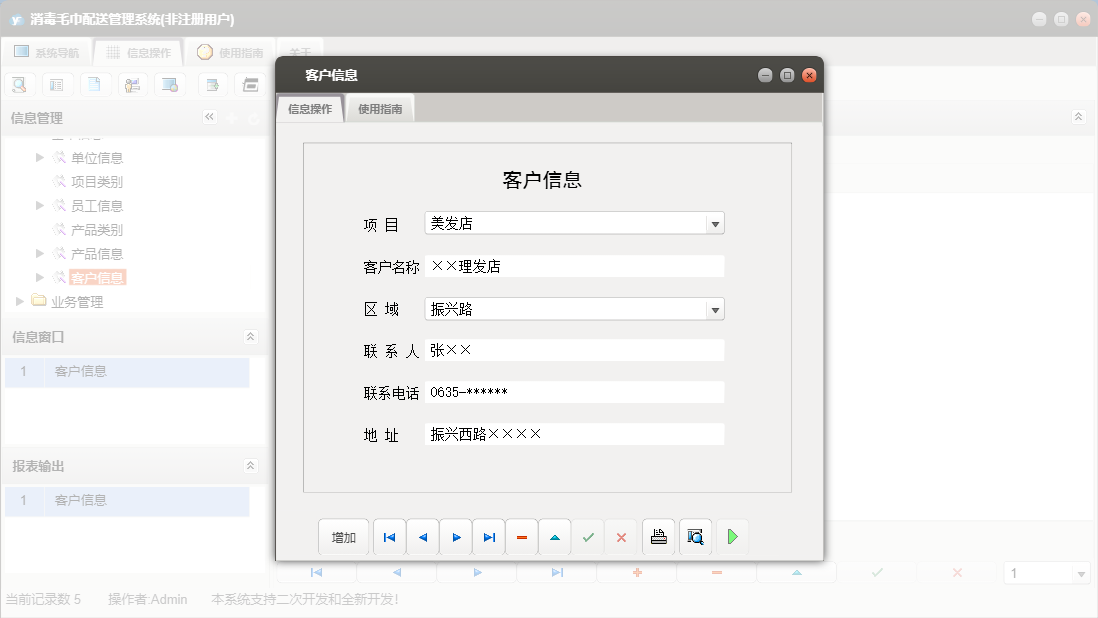Open the 项目 dropdown showing 美发店
Screen dimensions: 1098x618
[x=715, y=223]
